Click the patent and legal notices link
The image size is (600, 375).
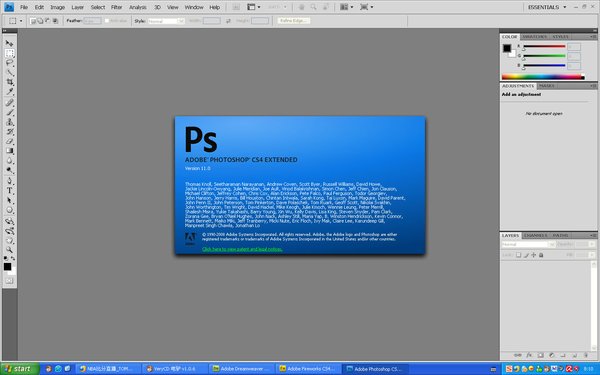click(x=242, y=249)
